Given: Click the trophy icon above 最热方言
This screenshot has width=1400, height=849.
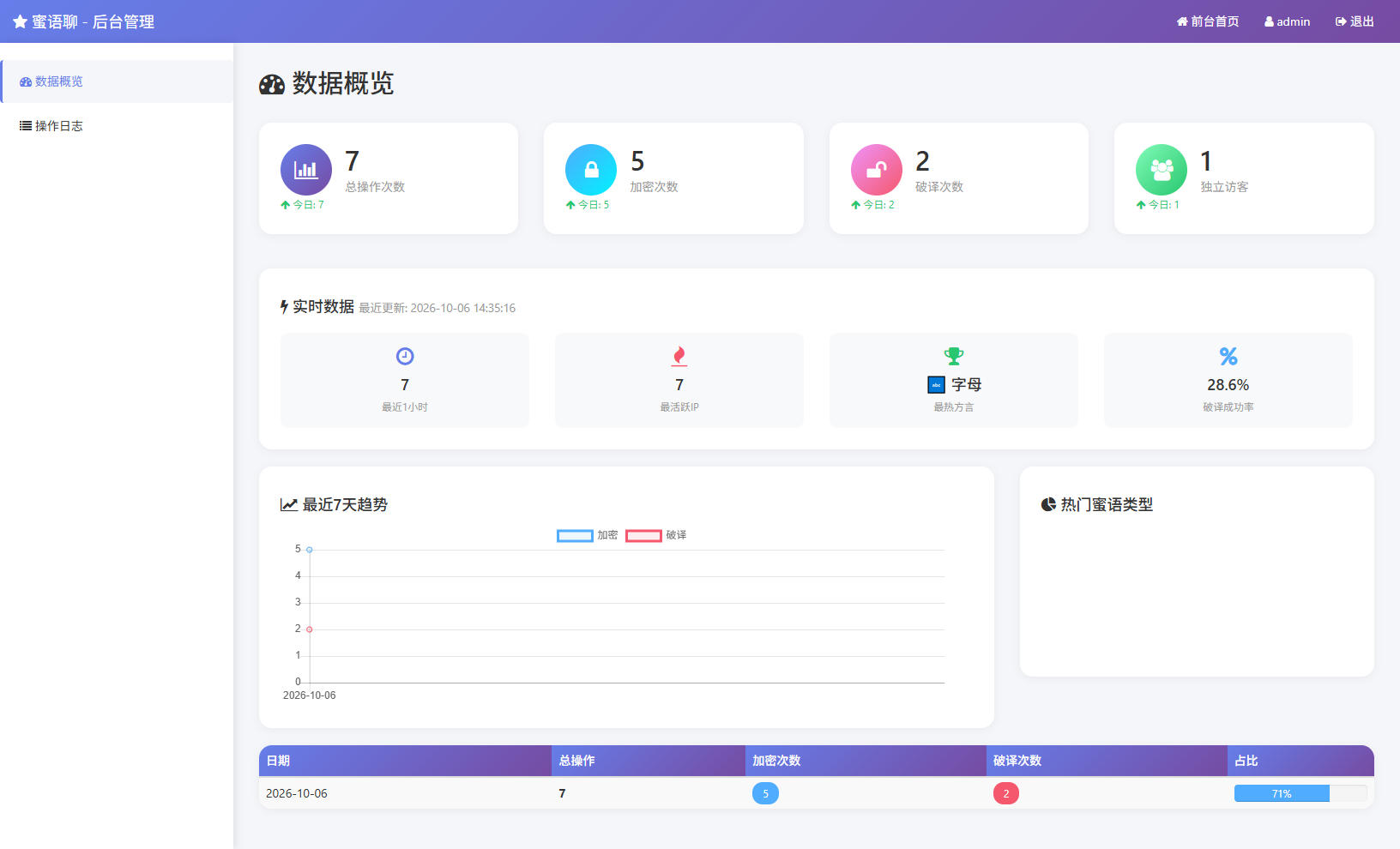Looking at the screenshot, I should click(954, 356).
